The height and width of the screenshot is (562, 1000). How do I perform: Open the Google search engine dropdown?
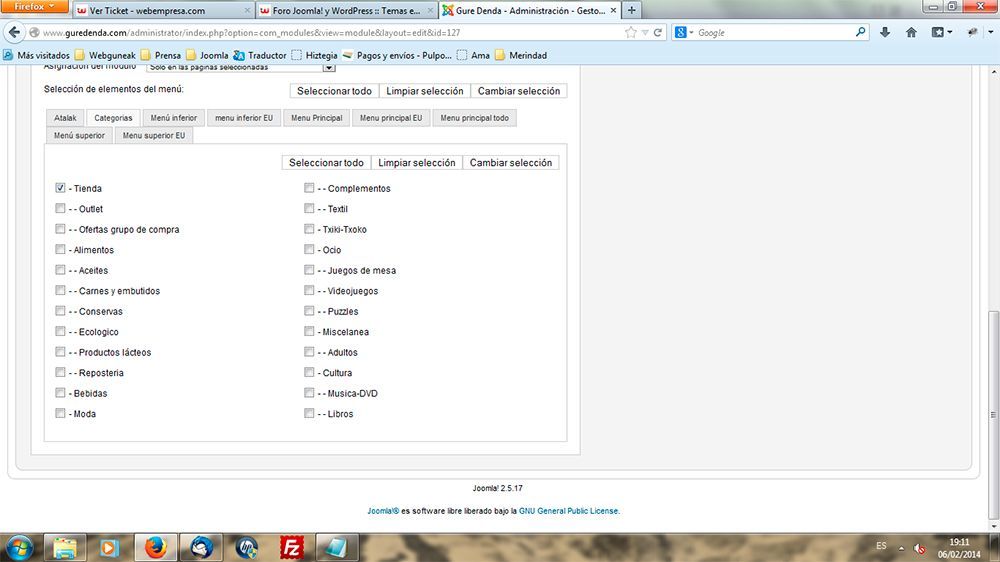point(684,32)
